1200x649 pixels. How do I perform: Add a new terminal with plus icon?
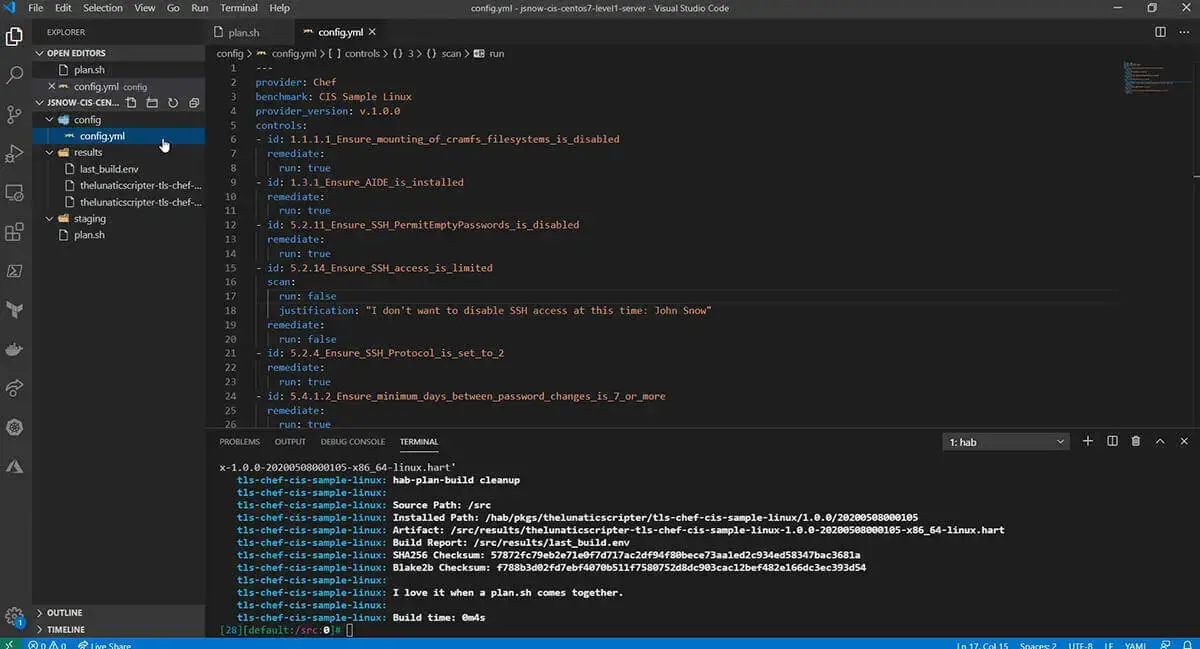coord(1087,441)
